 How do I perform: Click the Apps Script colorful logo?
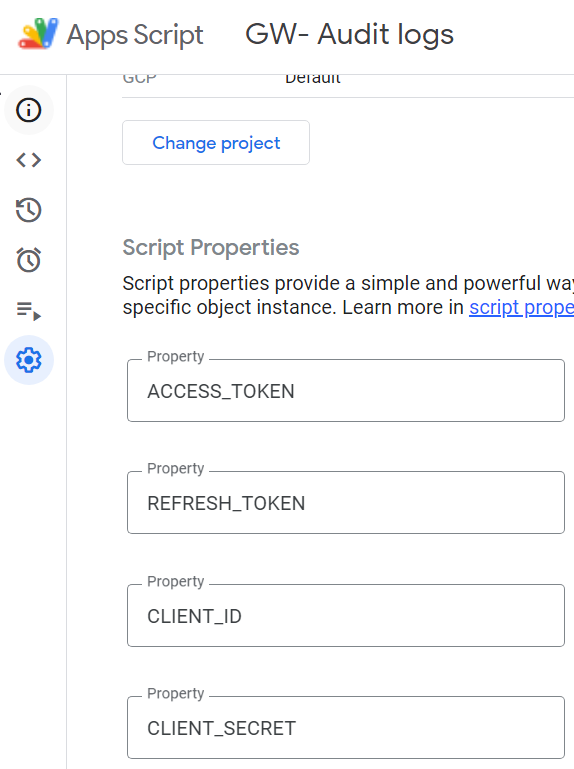tap(38, 33)
